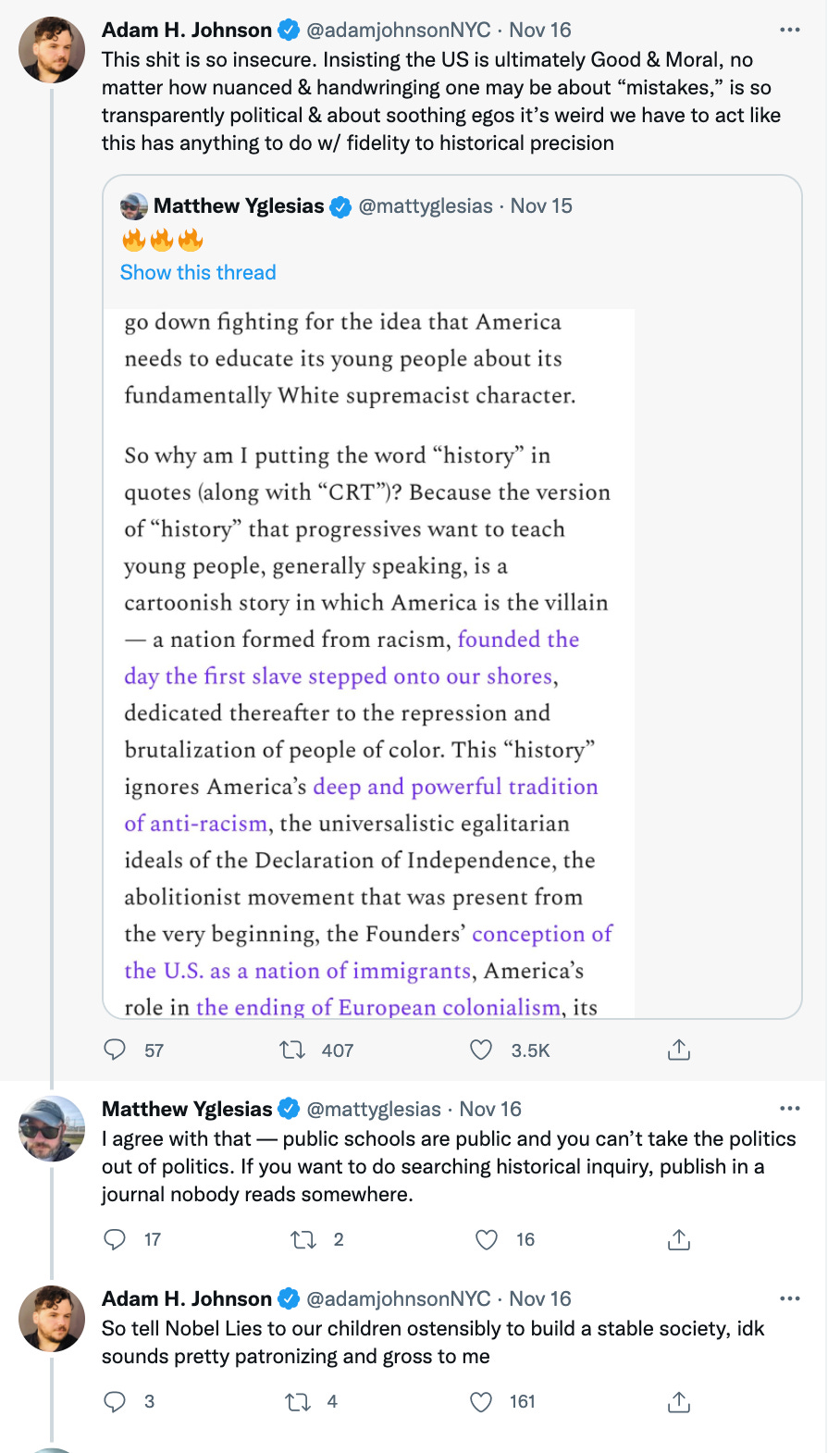Click 'Show this thread' link
This screenshot has width=840, height=1453.
198,272
